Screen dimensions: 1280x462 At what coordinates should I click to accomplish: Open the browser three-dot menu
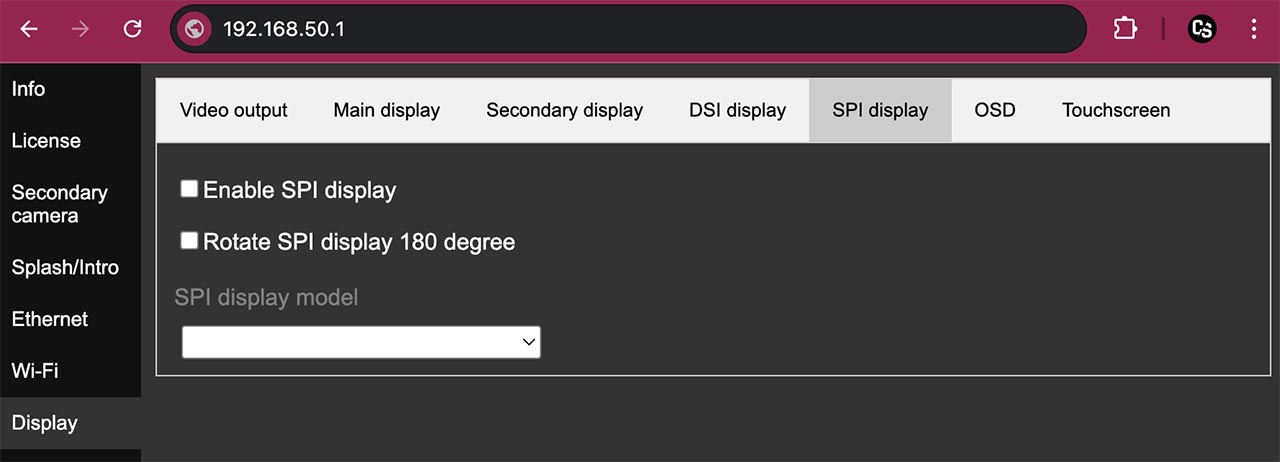point(1254,29)
